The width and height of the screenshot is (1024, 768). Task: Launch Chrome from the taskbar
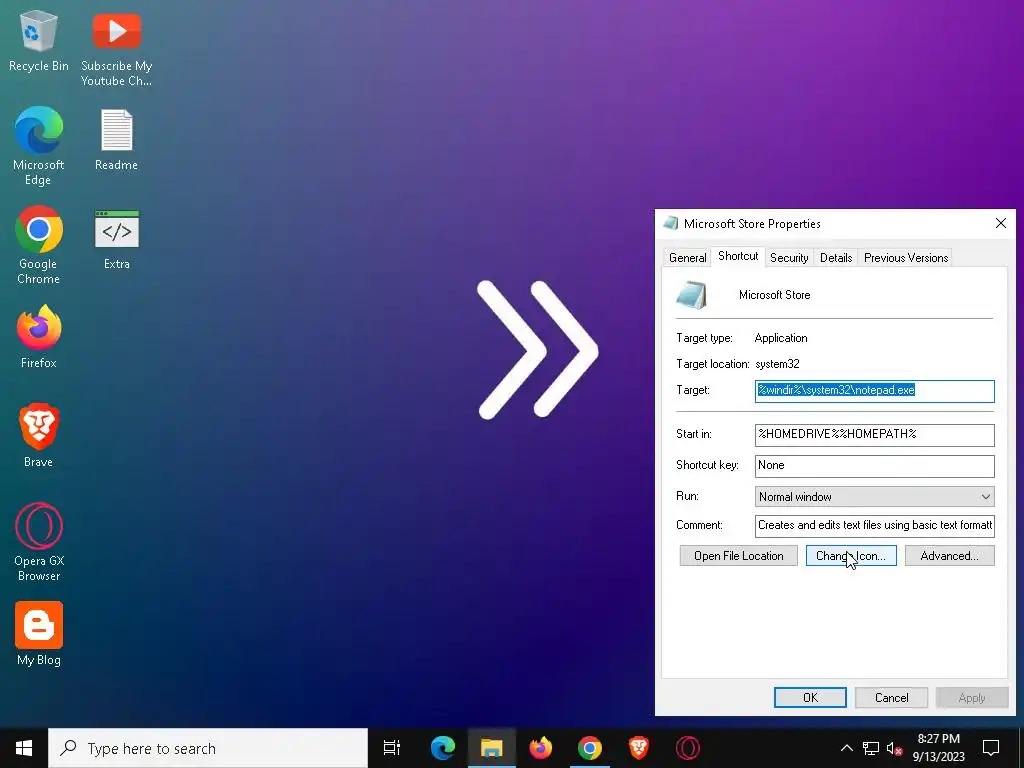point(590,748)
